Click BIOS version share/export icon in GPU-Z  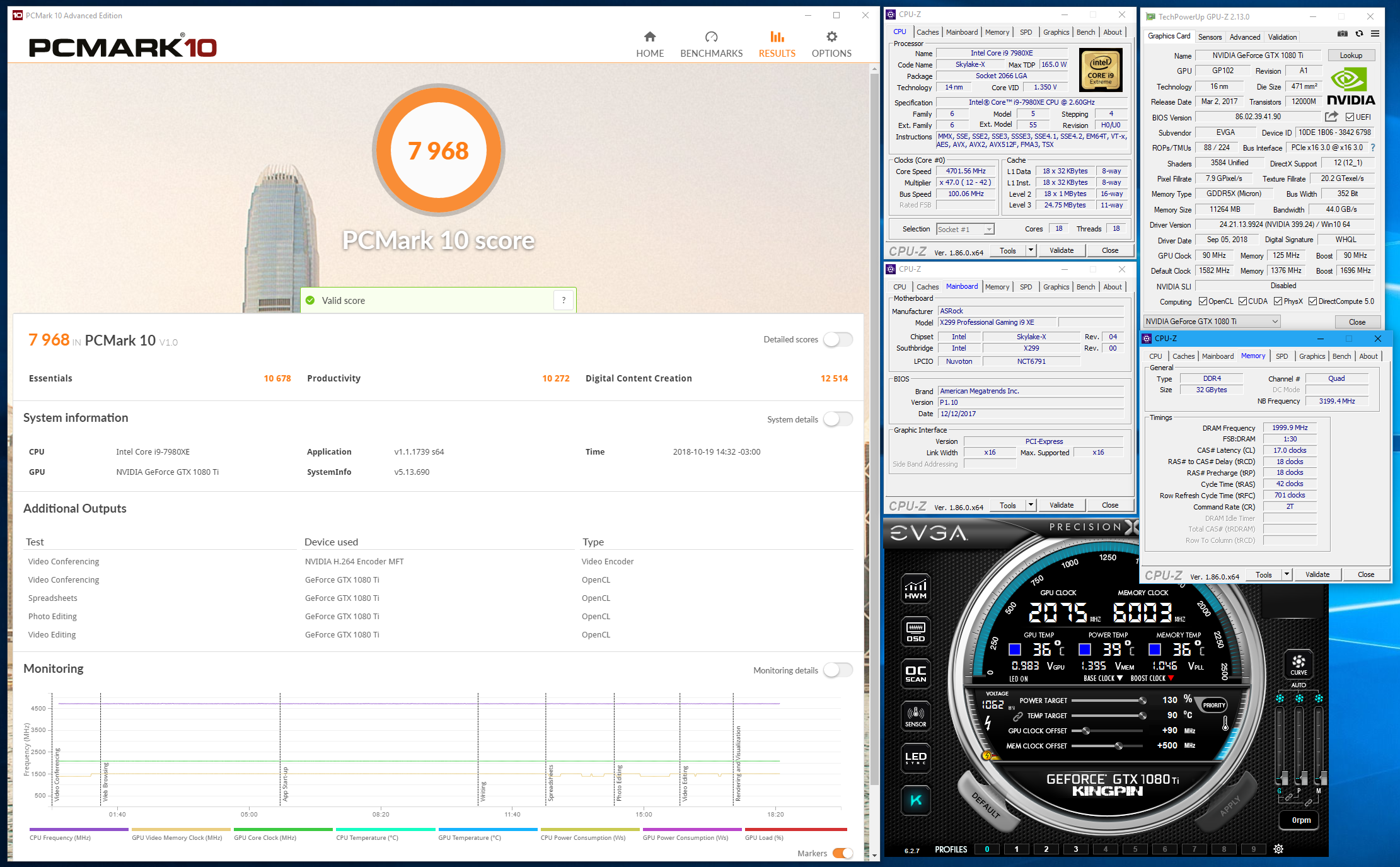click(x=1331, y=117)
